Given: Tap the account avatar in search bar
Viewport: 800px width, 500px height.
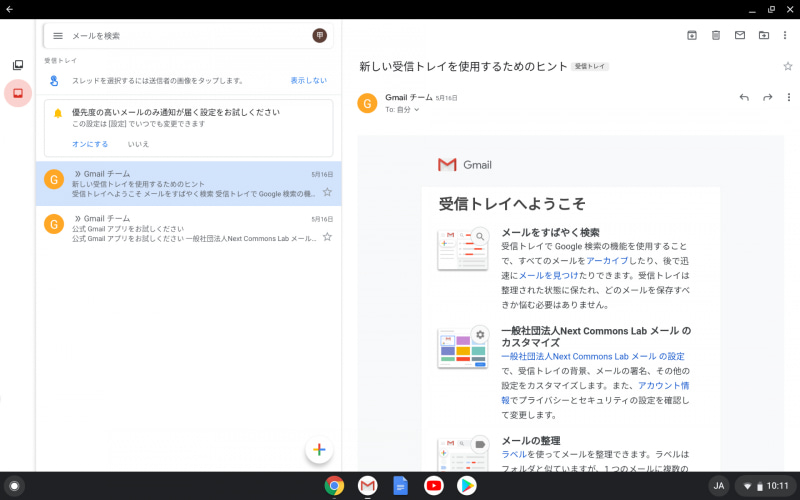Looking at the screenshot, I should pyautogui.click(x=319, y=35).
